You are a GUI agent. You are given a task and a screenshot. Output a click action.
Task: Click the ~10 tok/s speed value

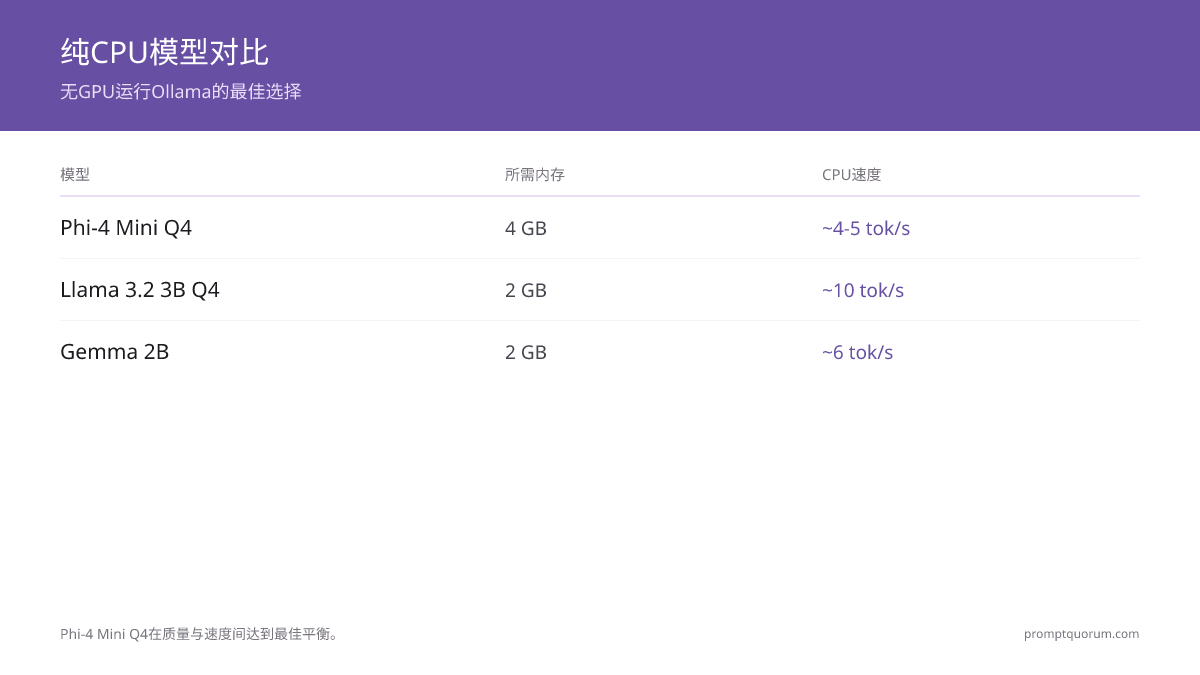863,290
